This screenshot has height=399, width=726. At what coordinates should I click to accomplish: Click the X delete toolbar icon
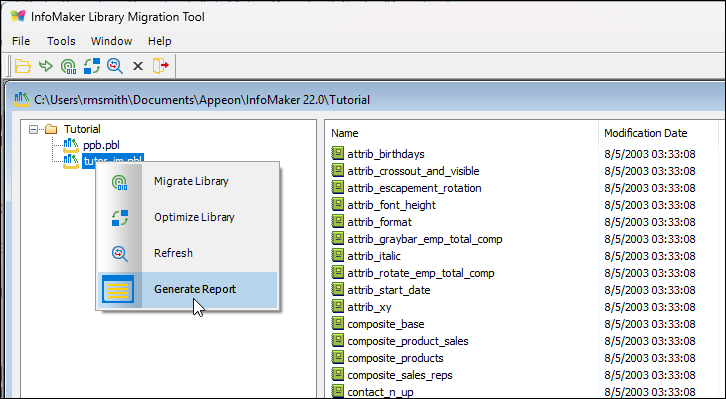(x=138, y=66)
